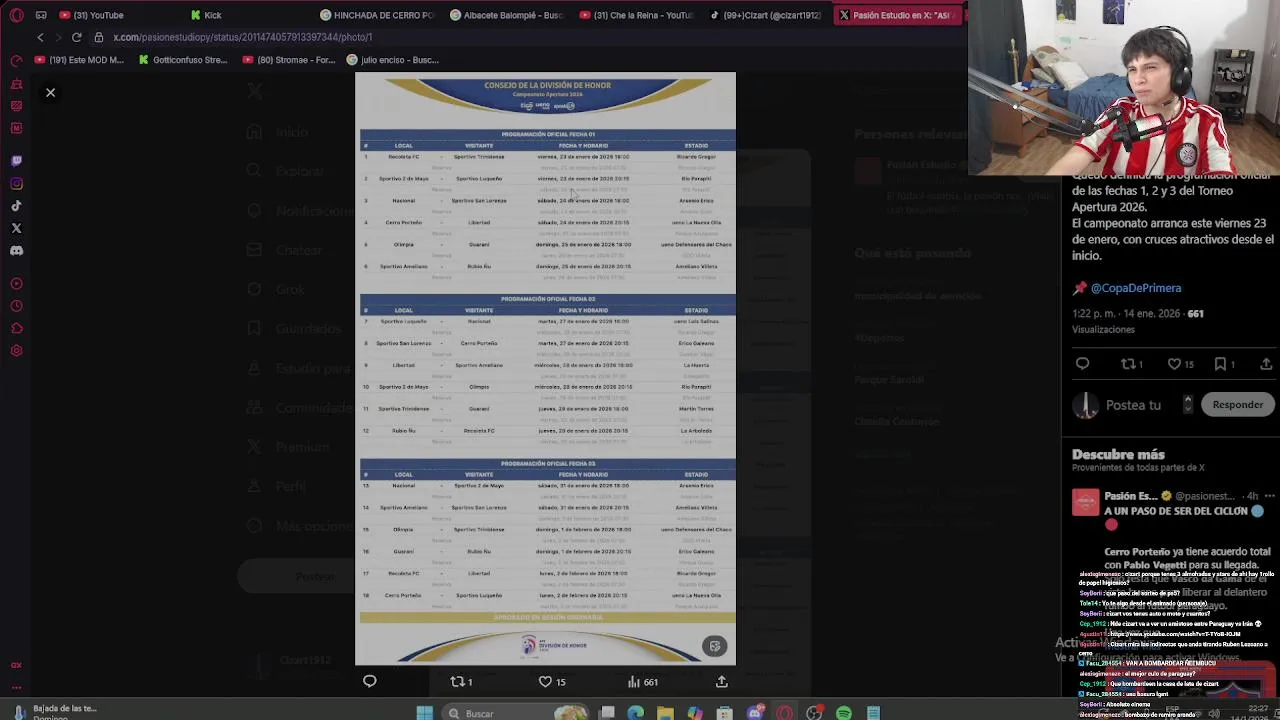Screen dimensions: 1280x720
Task: Open Twitch in the sidebar
Action: click(x=16, y=161)
